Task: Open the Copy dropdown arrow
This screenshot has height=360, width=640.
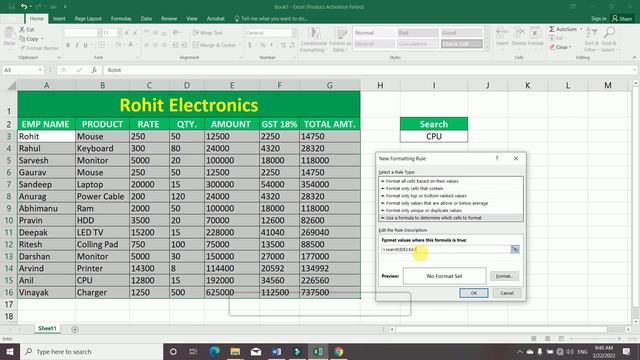Action: [42, 39]
